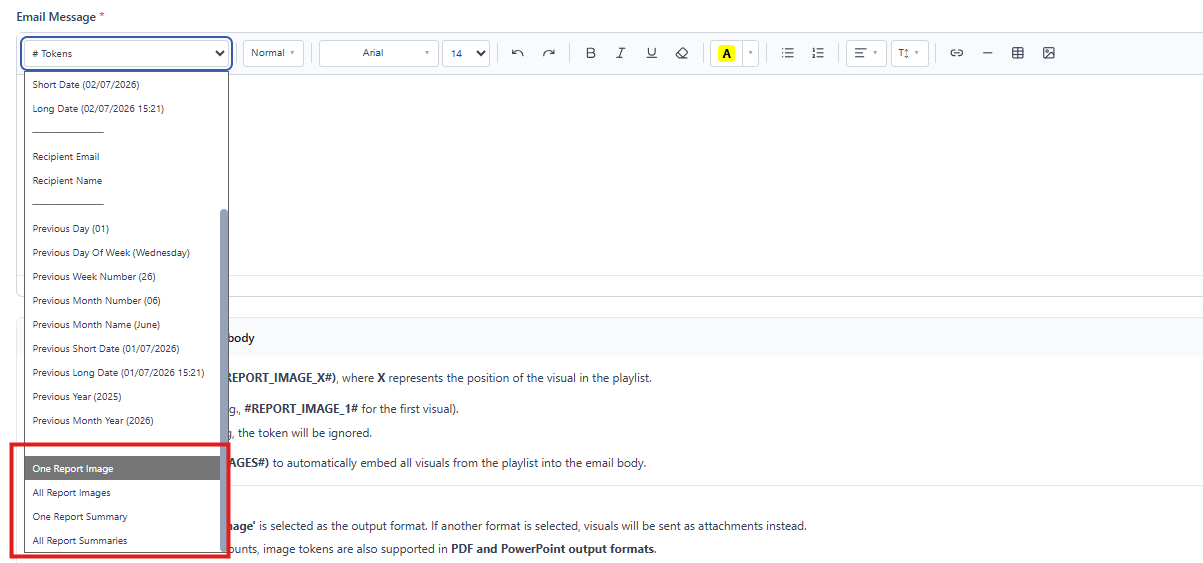The width and height of the screenshot is (1203, 563).
Task: Click the insert table icon
Action: point(1018,53)
